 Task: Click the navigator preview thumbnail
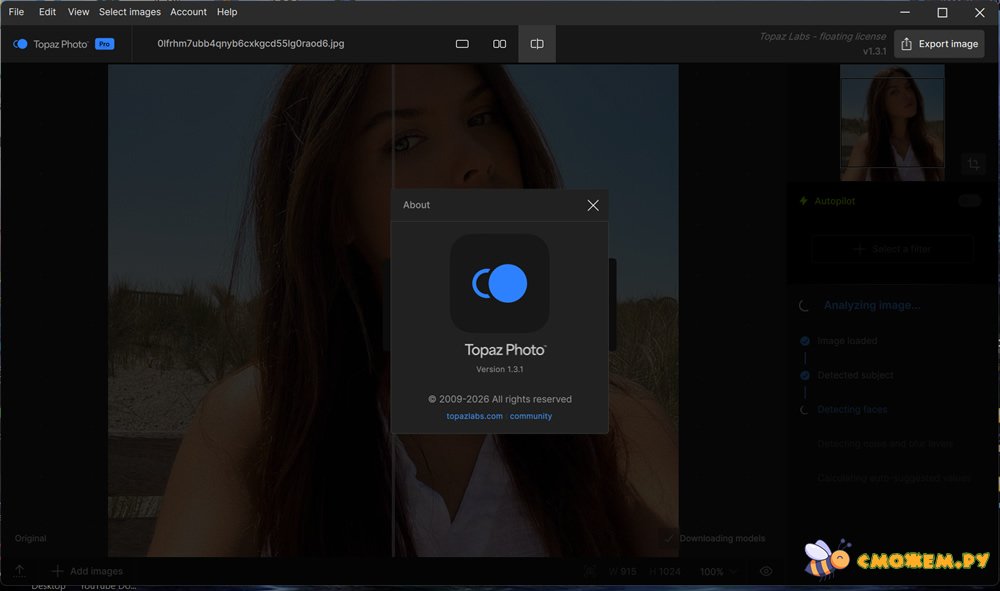click(892, 122)
